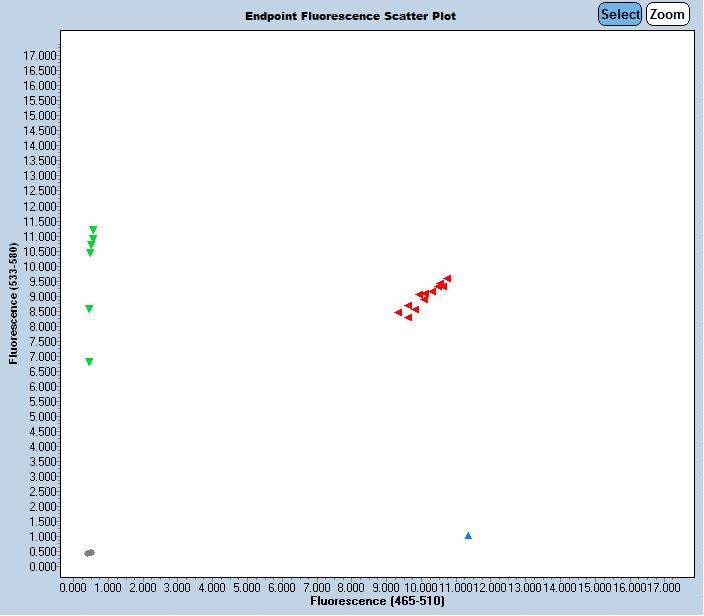Click the 3.000 label on the y-axis
This screenshot has height=616, width=704.
42,477
